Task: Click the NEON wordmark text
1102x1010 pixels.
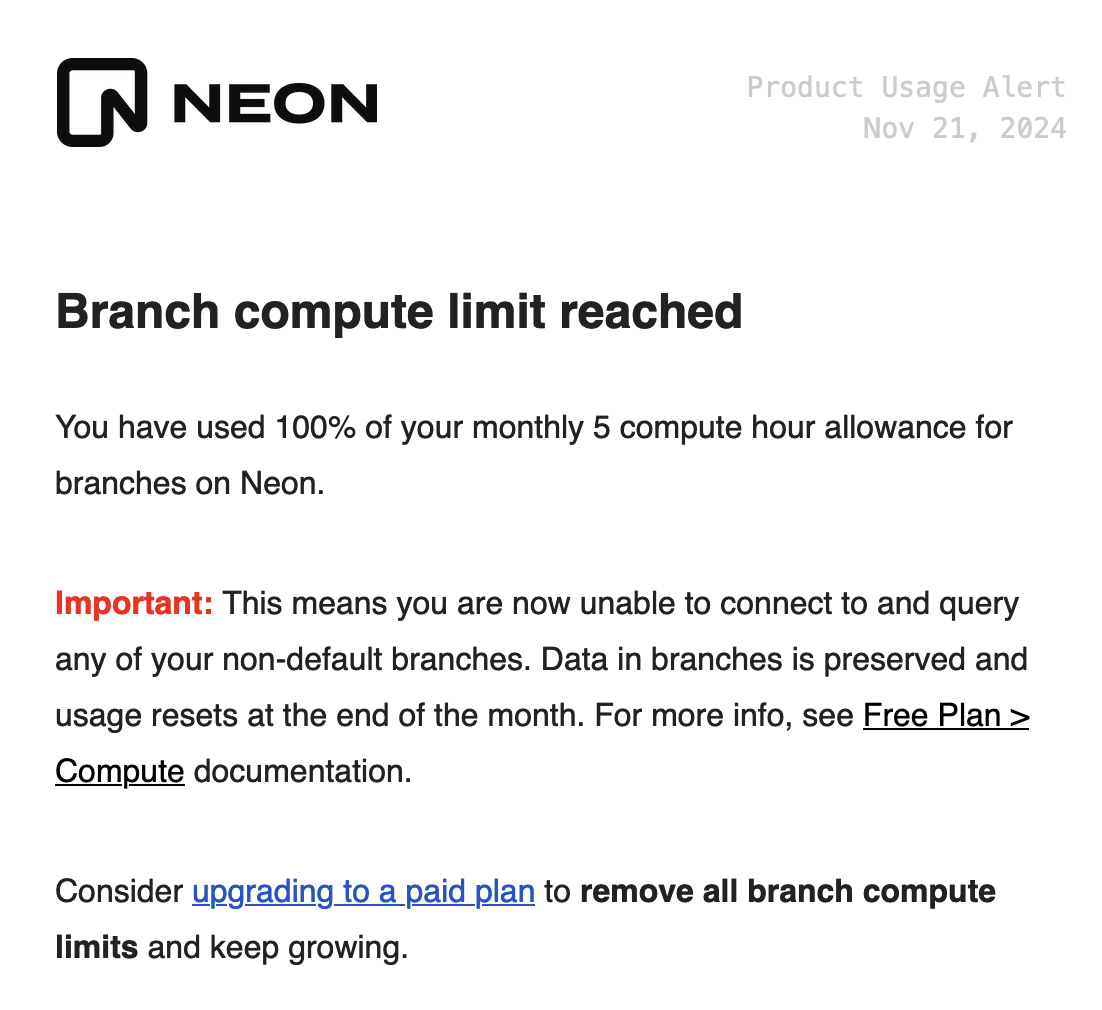Action: click(x=276, y=103)
